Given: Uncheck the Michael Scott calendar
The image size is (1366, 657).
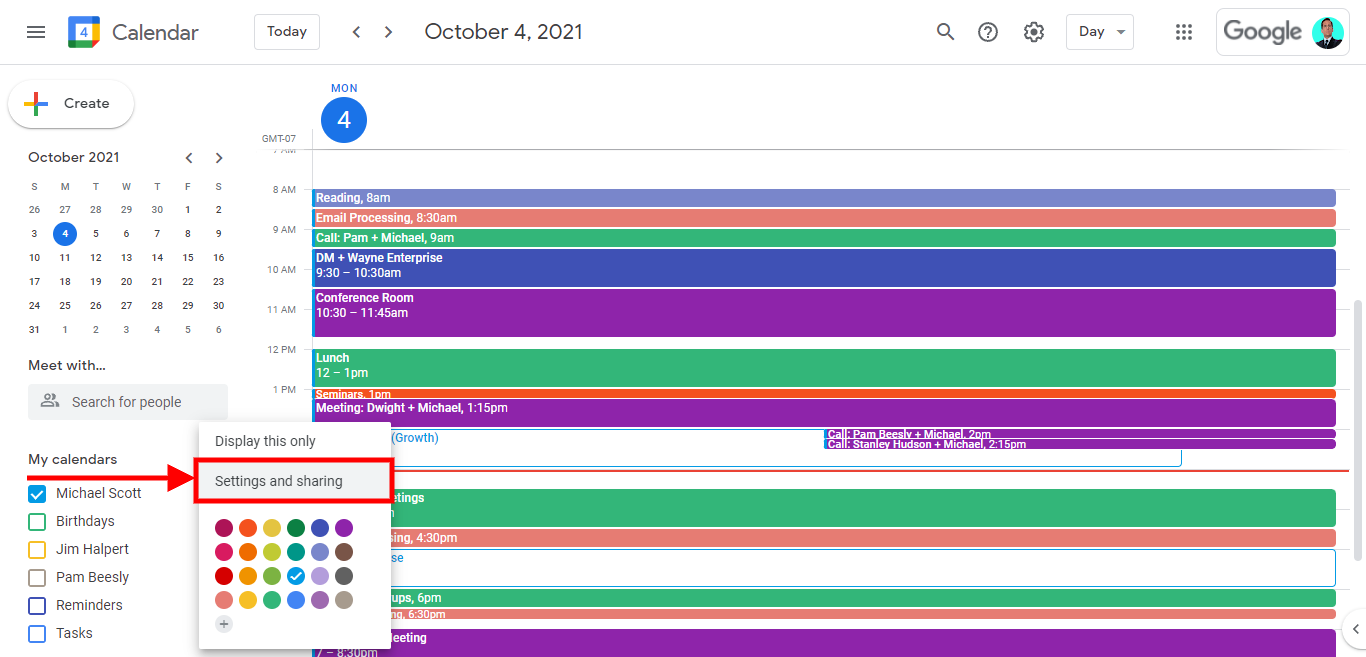Looking at the screenshot, I should tap(37, 493).
